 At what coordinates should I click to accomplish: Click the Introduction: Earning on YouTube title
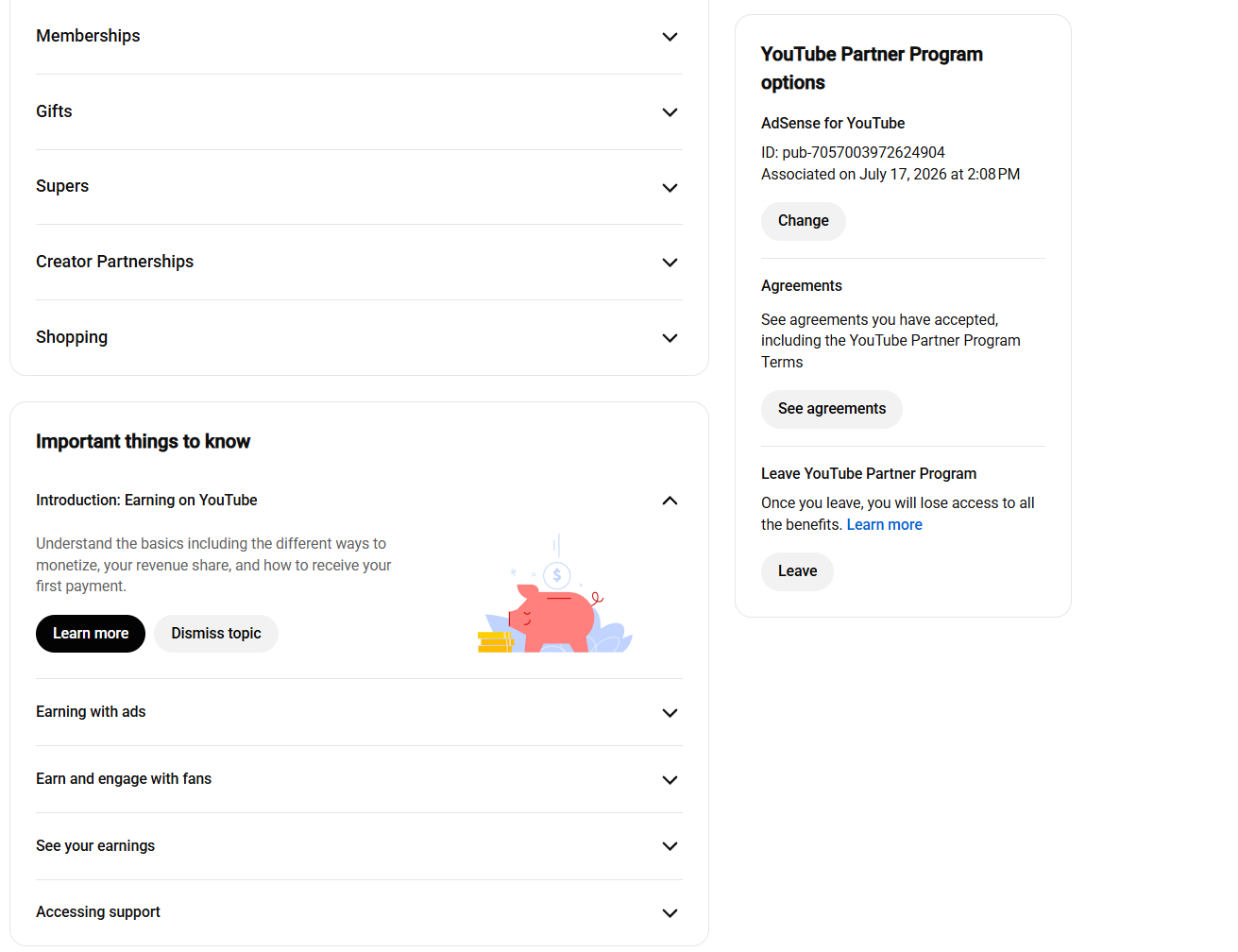(146, 501)
